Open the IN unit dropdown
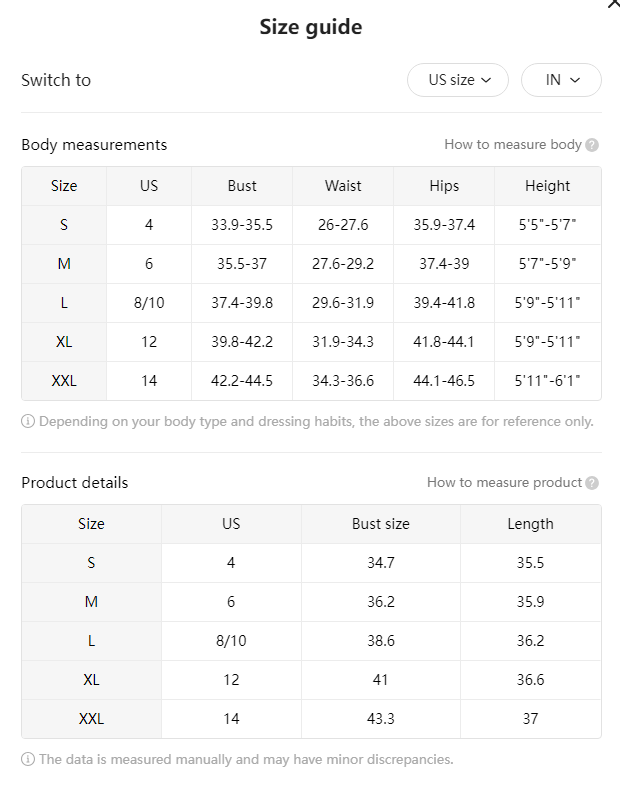This screenshot has height=792, width=620. pos(561,80)
